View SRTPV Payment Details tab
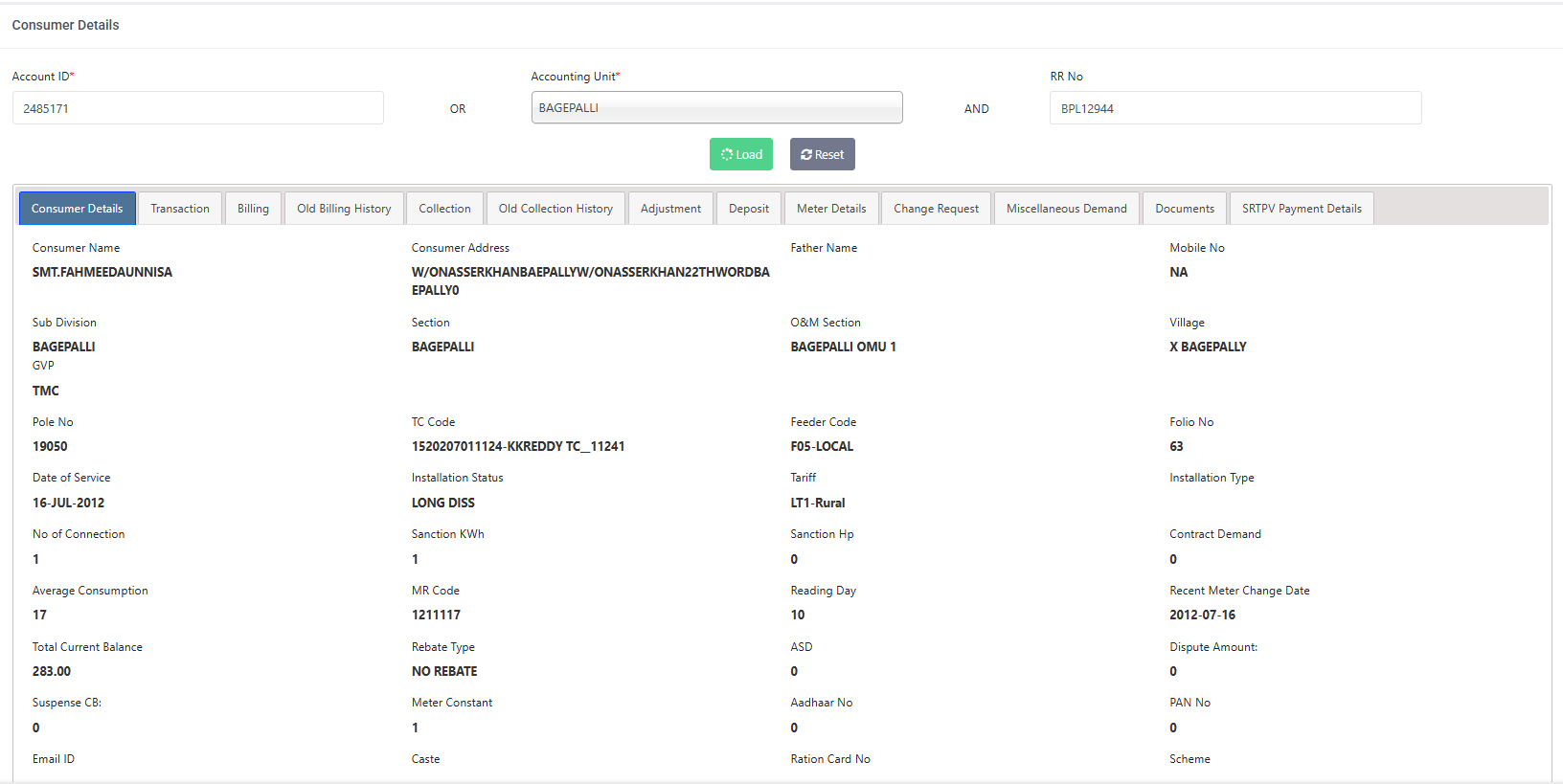The width and height of the screenshot is (1563, 784). [1302, 209]
